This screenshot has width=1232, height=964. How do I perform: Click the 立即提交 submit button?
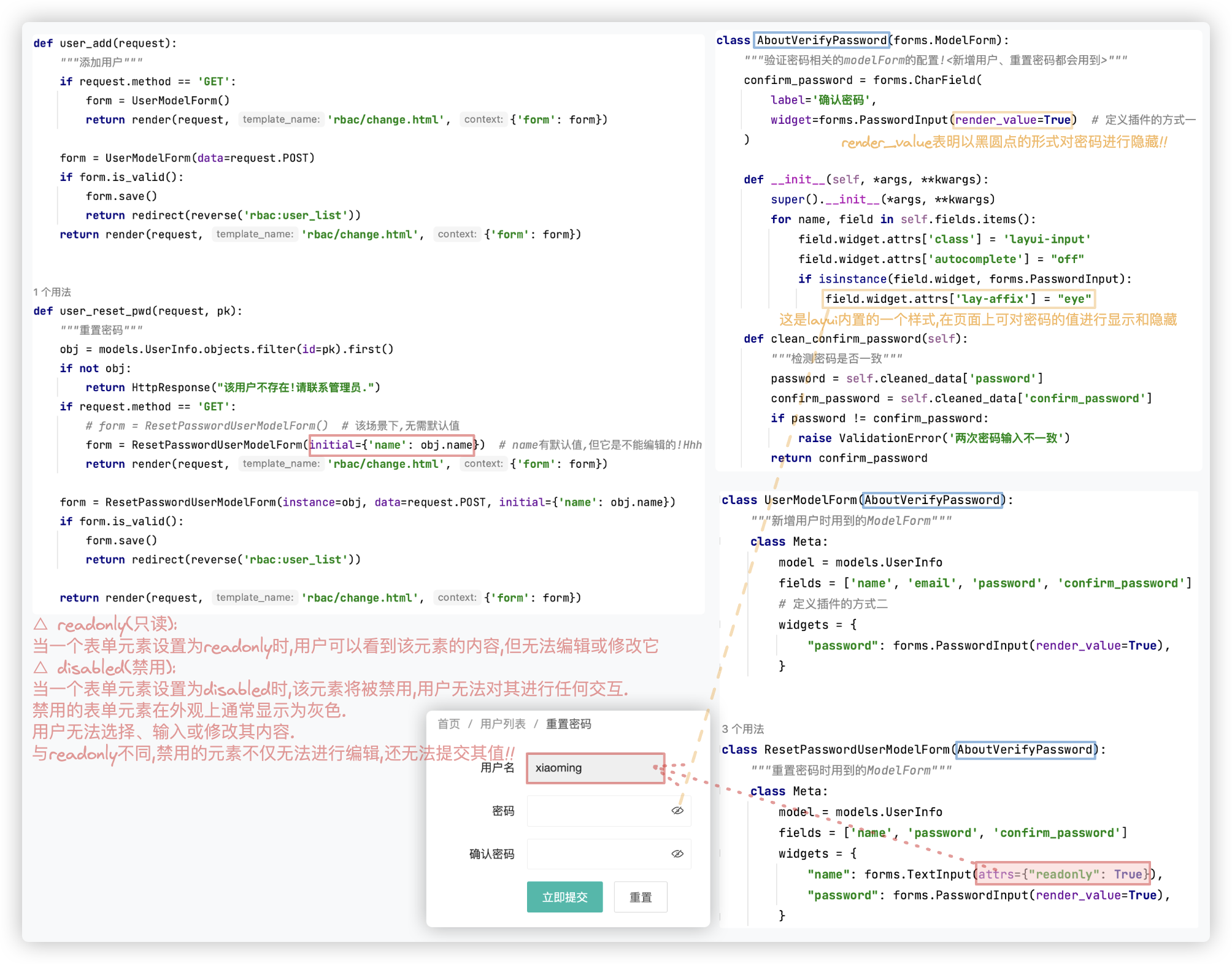[x=564, y=897]
